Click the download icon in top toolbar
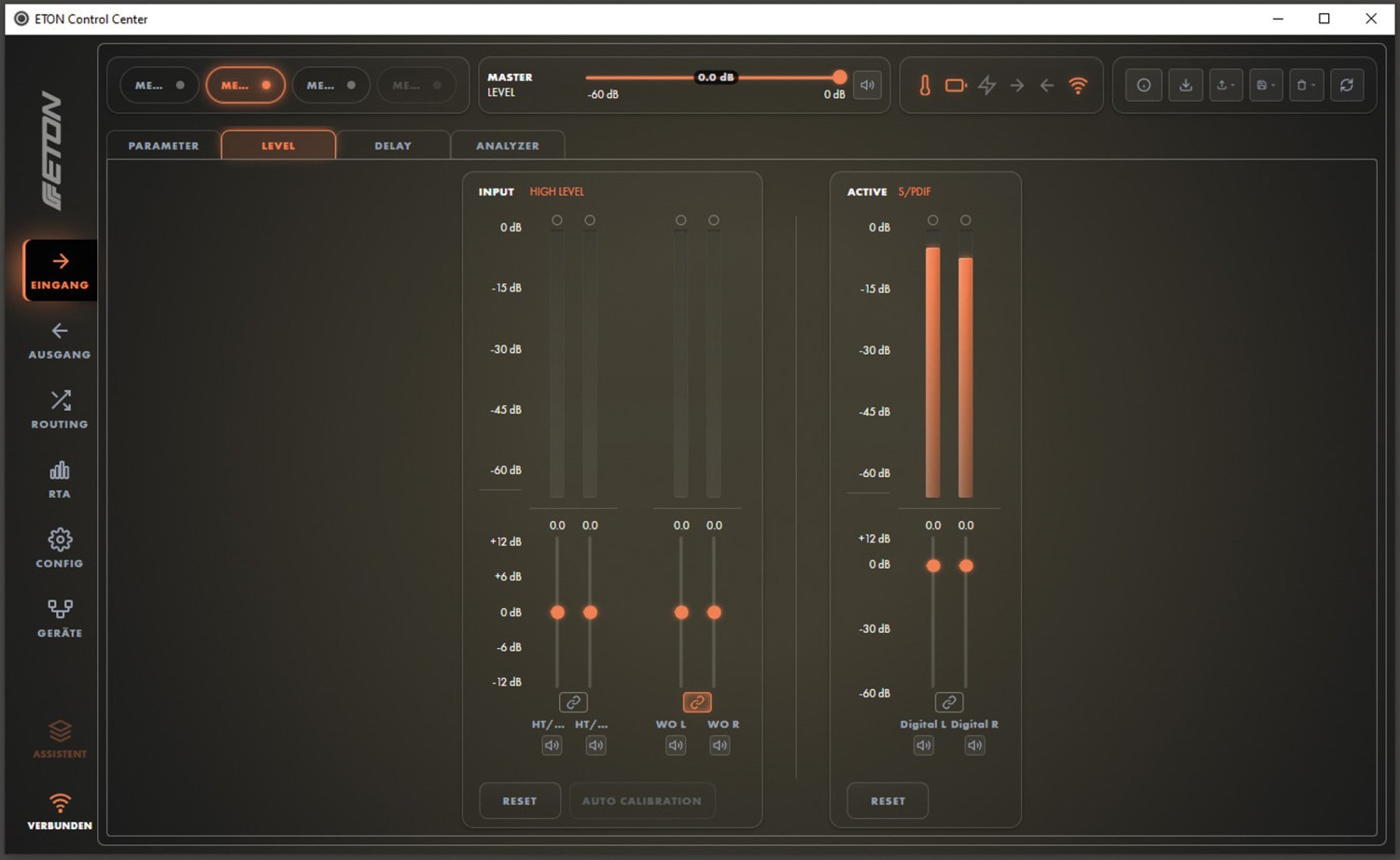 pos(1185,85)
